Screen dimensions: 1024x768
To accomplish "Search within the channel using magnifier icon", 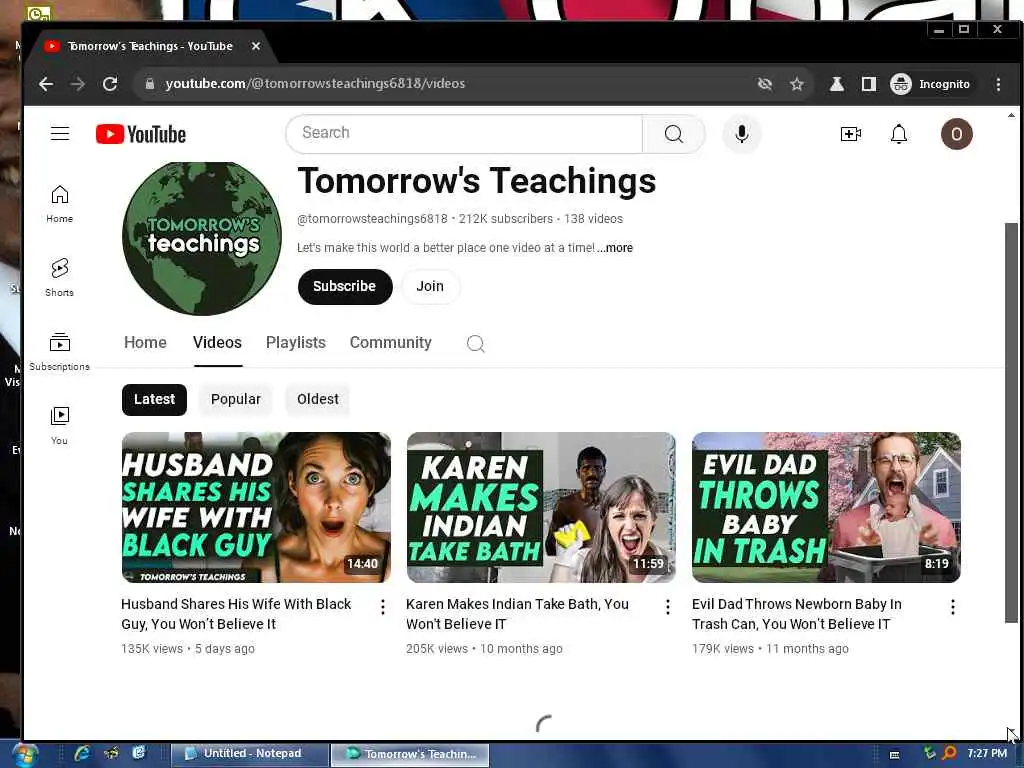I will (475, 343).
